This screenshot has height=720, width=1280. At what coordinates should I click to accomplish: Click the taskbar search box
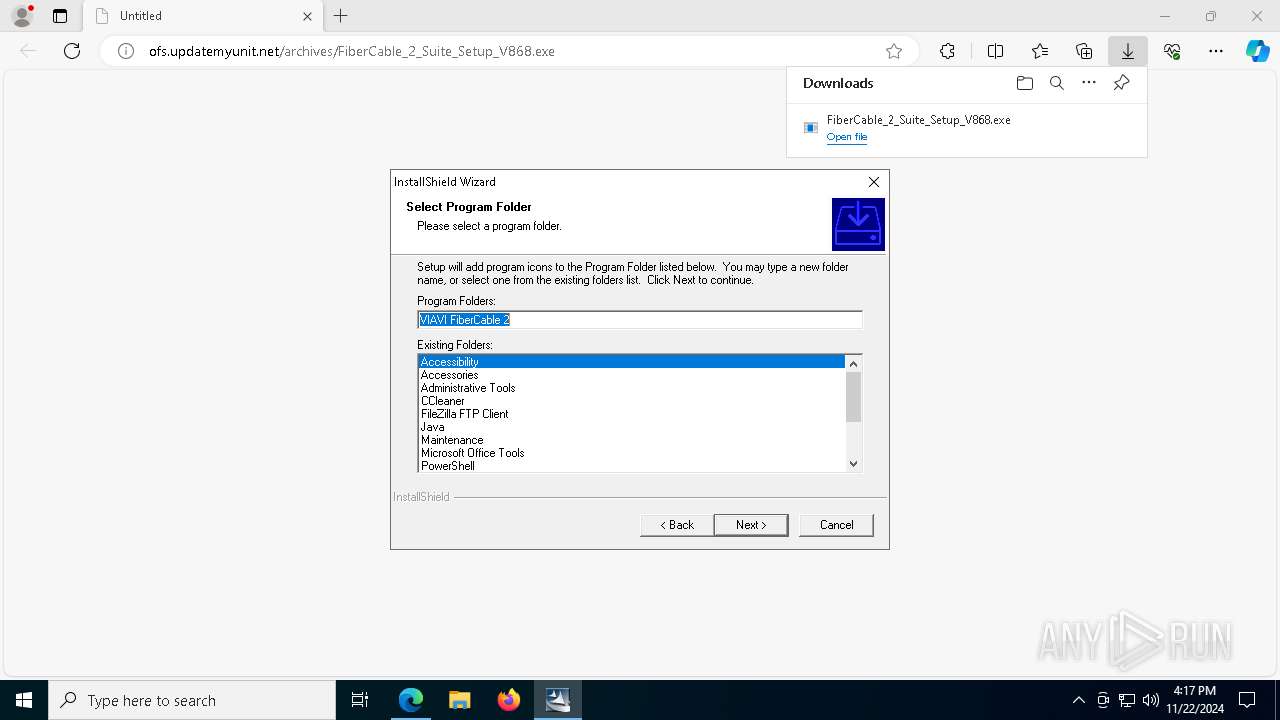192,700
